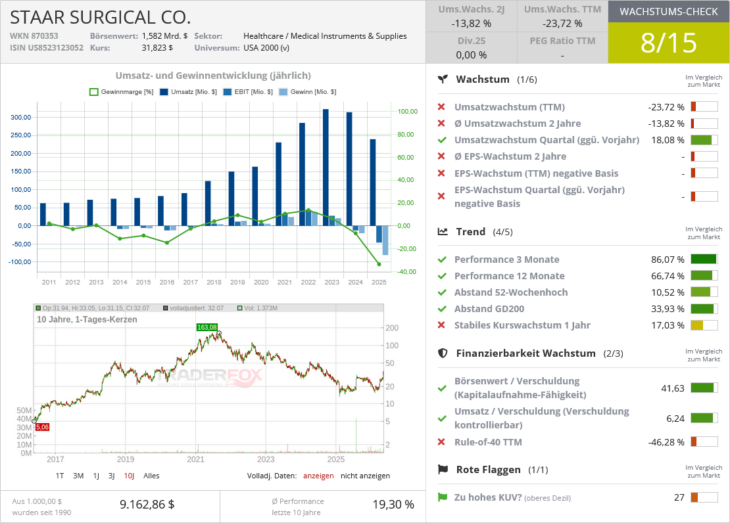The image size is (730, 523).
Task: Select 3J chart time range
Action: point(112,475)
